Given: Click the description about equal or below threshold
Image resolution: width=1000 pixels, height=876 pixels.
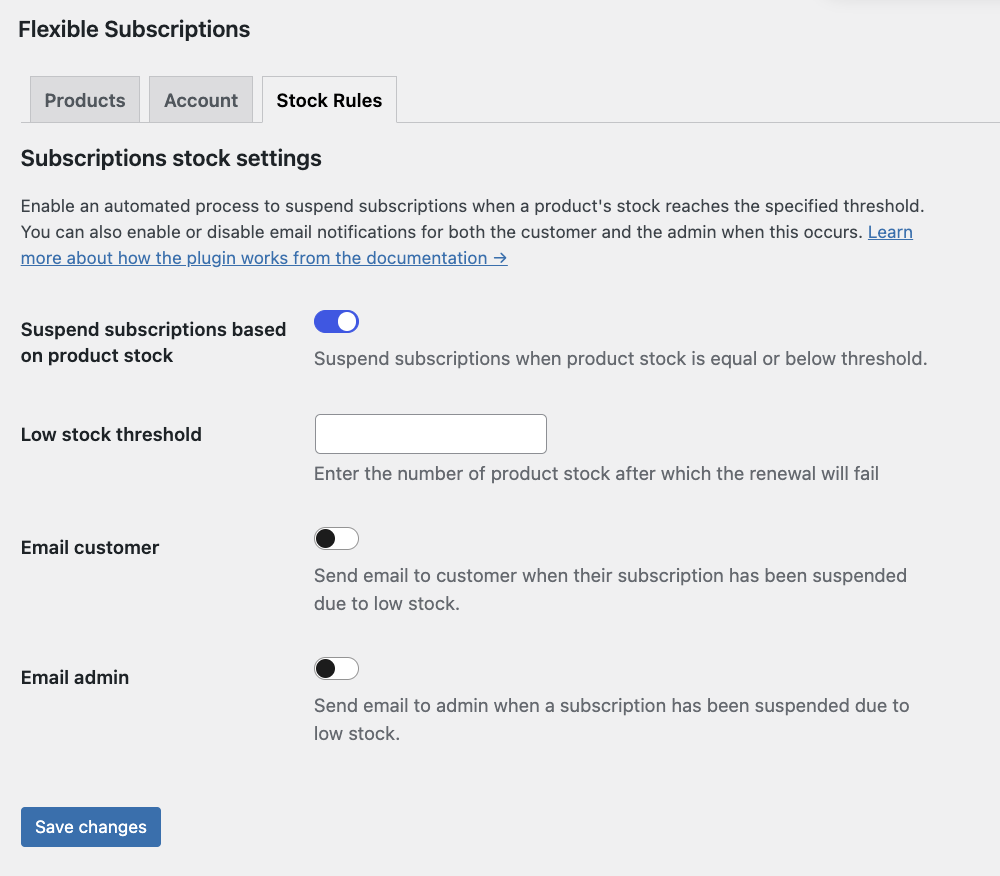Looking at the screenshot, I should coord(620,358).
